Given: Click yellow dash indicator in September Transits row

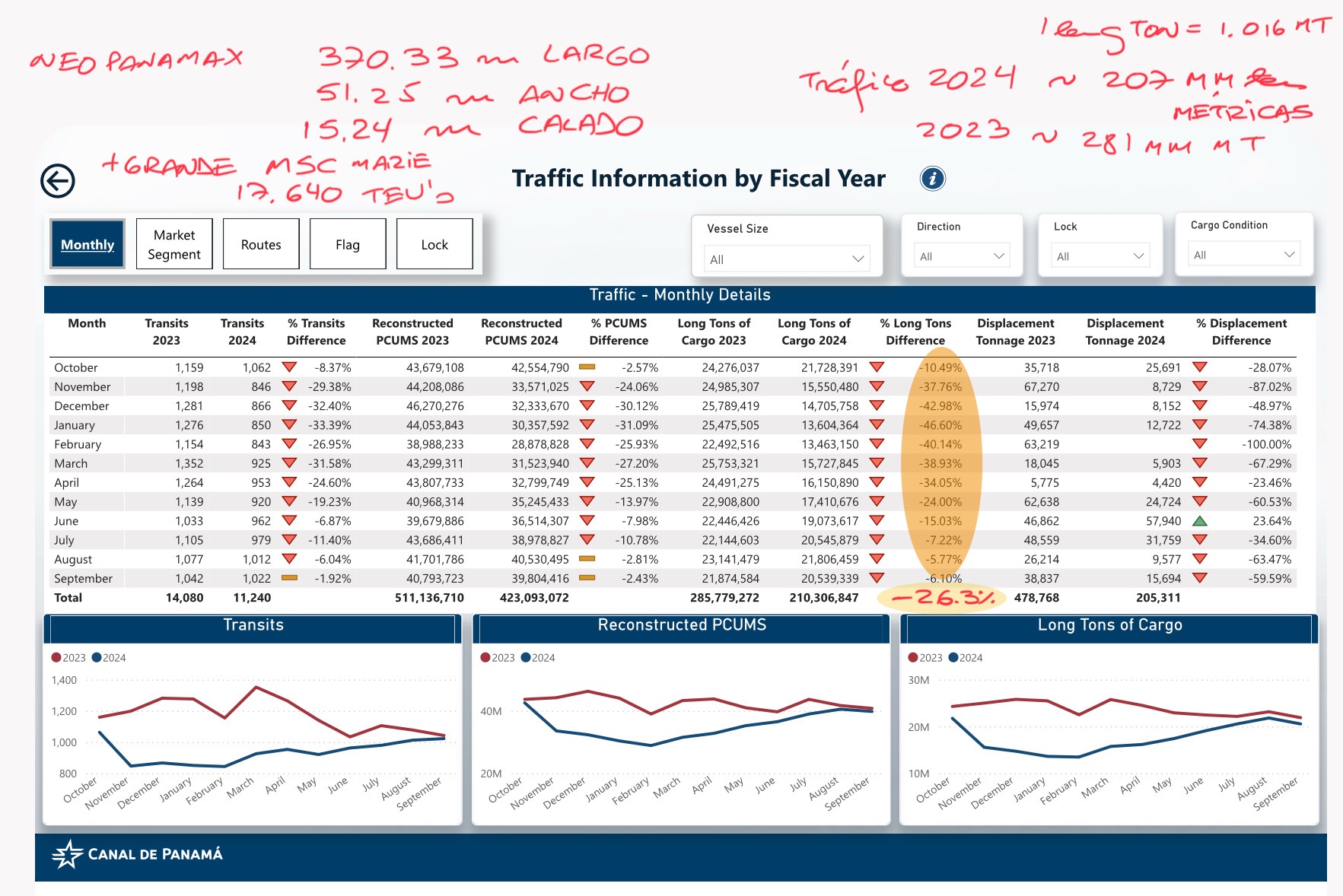Looking at the screenshot, I should point(289,578).
